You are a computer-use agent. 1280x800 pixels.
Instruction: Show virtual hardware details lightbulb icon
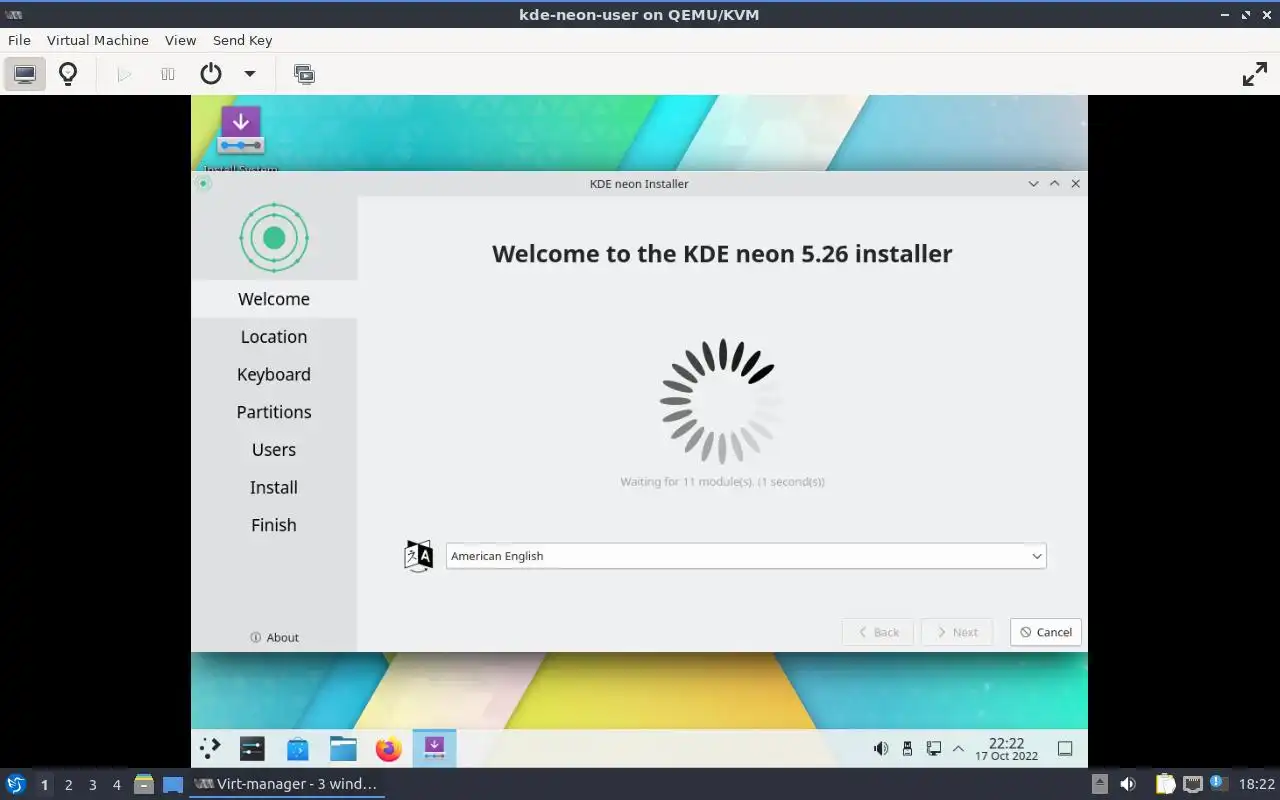point(68,74)
